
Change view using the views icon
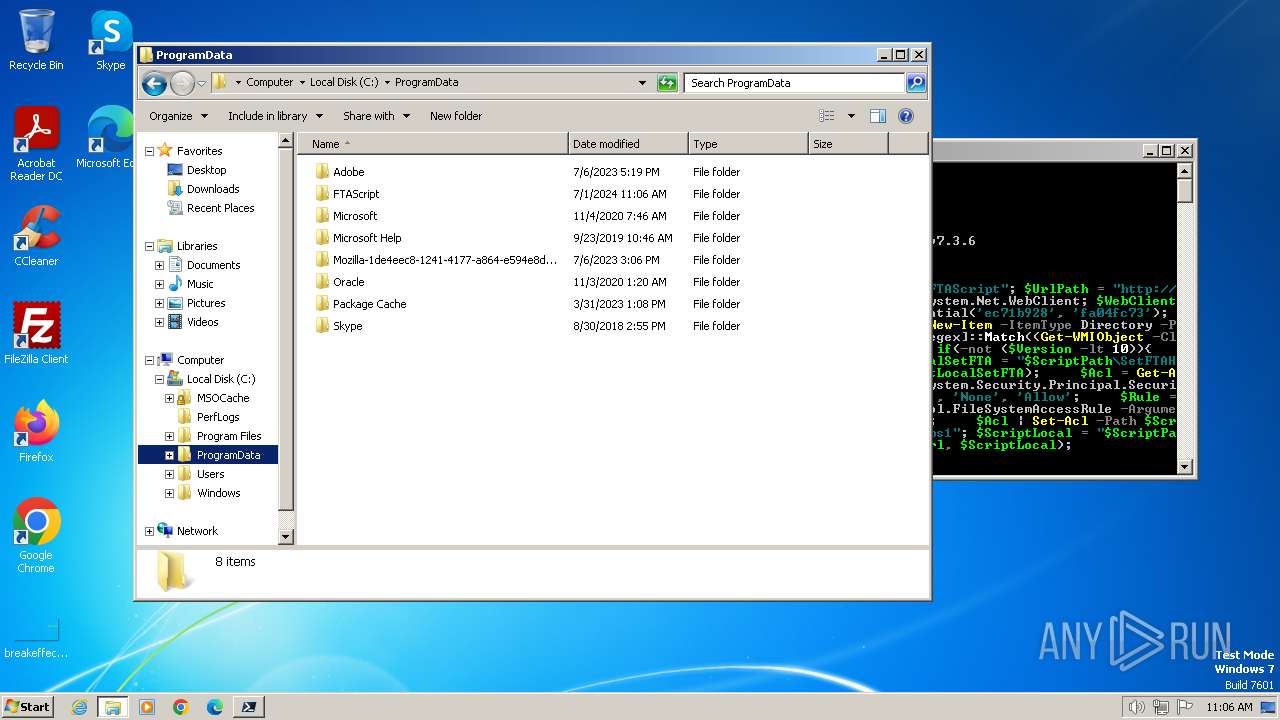coord(827,116)
